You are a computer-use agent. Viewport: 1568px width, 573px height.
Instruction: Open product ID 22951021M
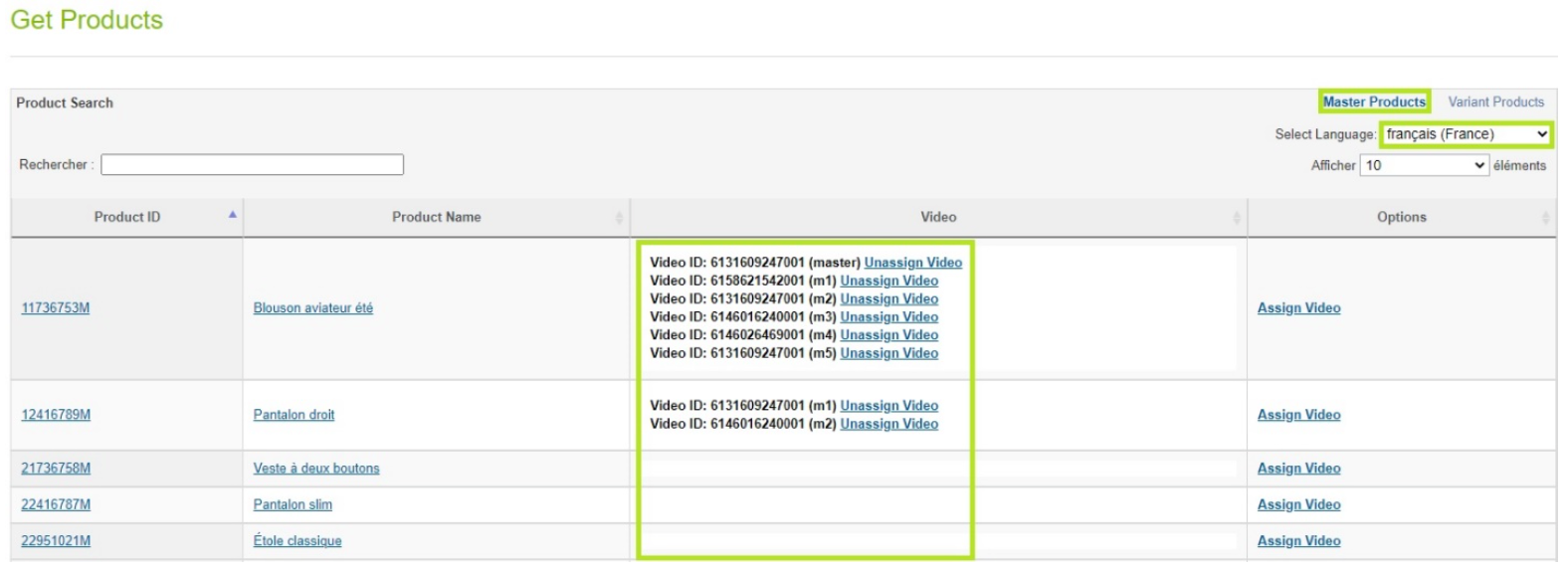tap(56, 541)
